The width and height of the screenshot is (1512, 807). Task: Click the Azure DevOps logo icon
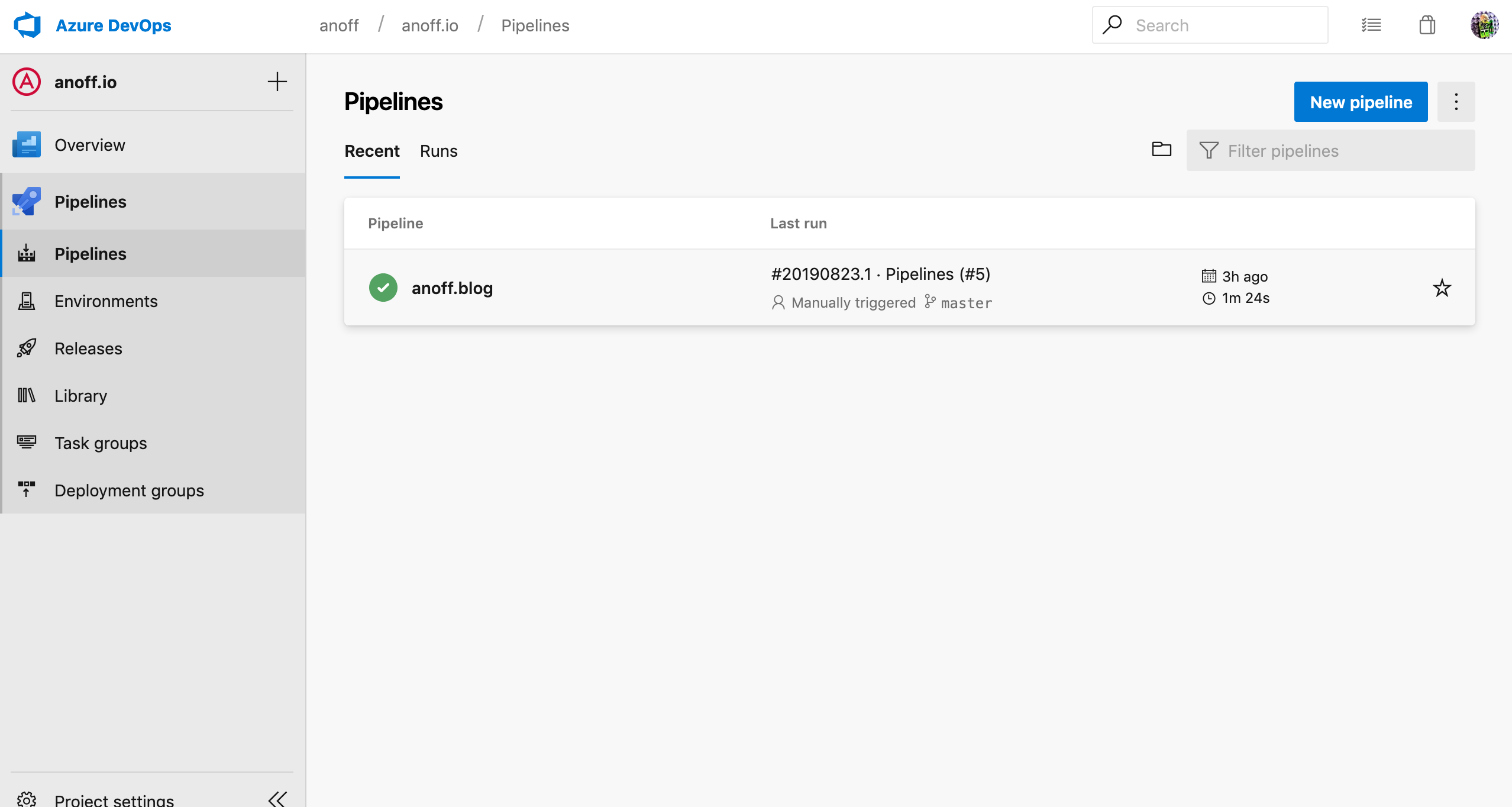[27, 25]
